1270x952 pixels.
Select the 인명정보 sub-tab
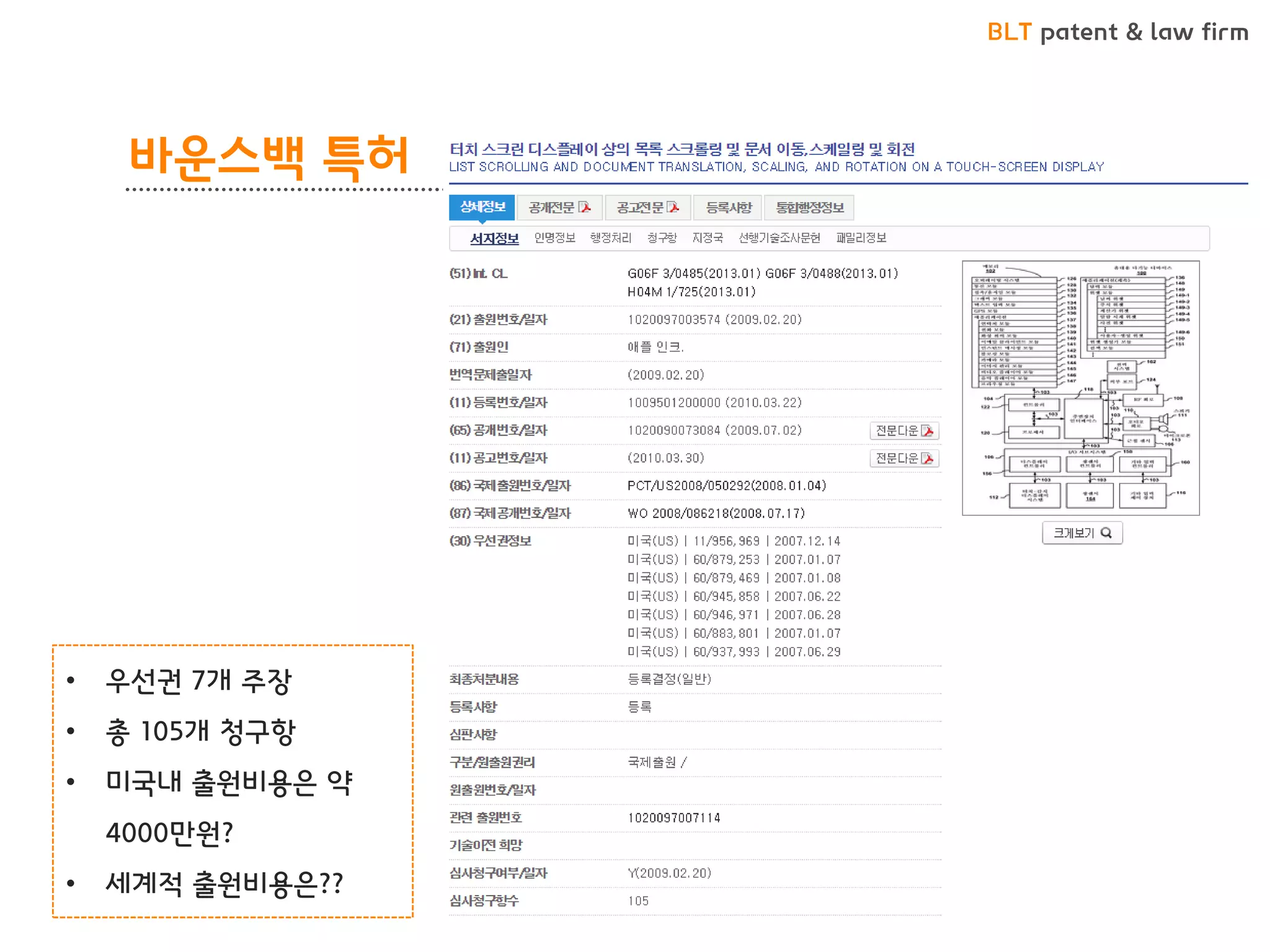(555, 238)
